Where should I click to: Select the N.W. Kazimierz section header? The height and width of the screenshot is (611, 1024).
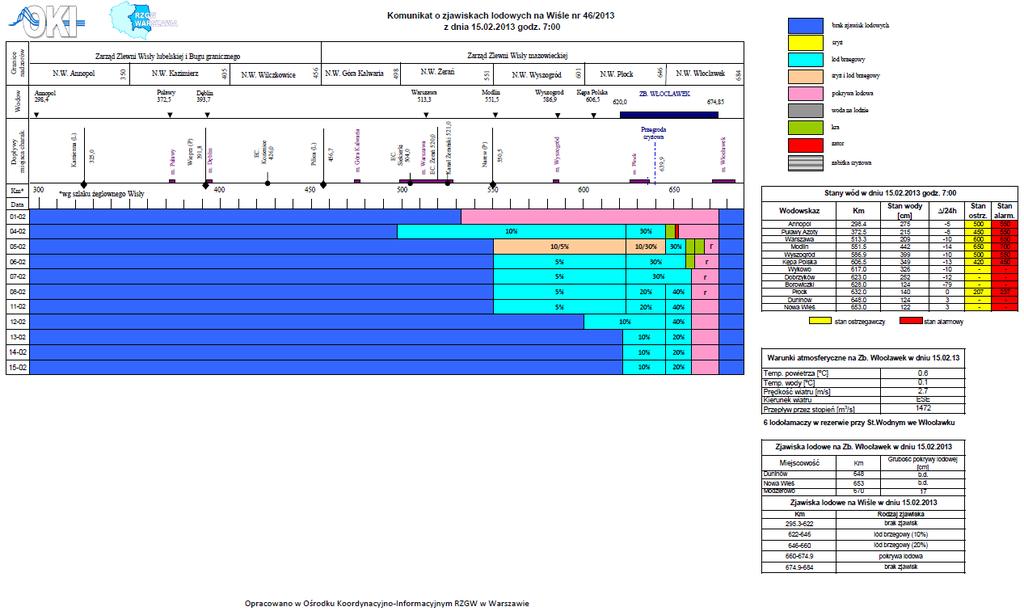point(175,74)
